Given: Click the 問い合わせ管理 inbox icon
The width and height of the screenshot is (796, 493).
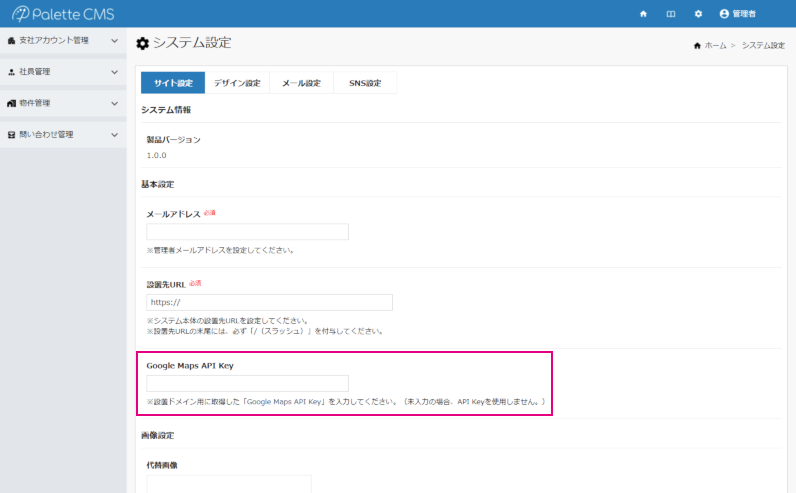Looking at the screenshot, I should click(11, 135).
